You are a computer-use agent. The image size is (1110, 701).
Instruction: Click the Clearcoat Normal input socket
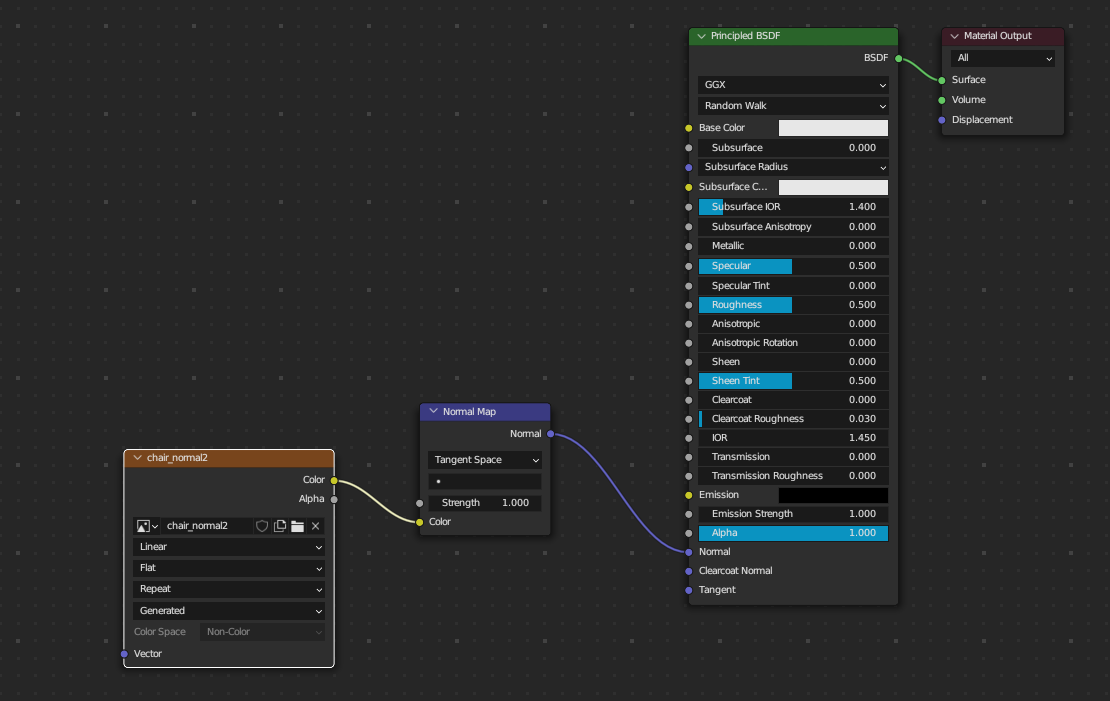(x=689, y=571)
